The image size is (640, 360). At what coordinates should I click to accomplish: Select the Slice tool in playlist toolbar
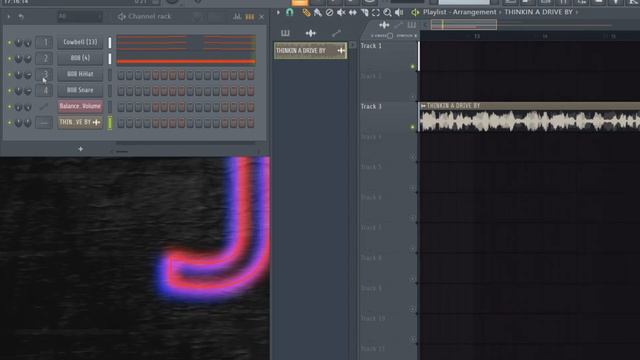(x=364, y=13)
